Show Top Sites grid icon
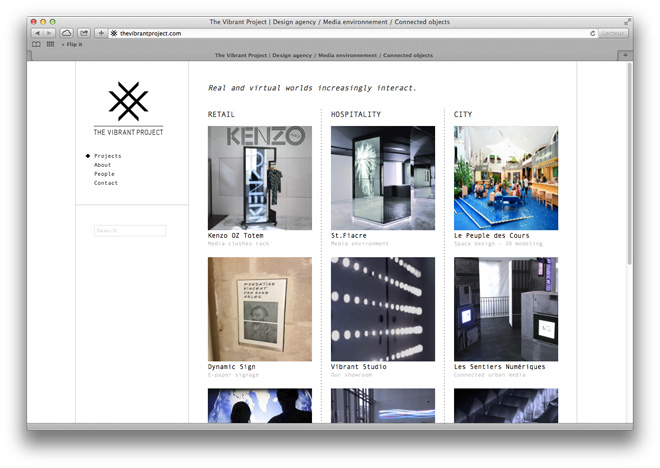The image size is (660, 468). (x=50, y=44)
